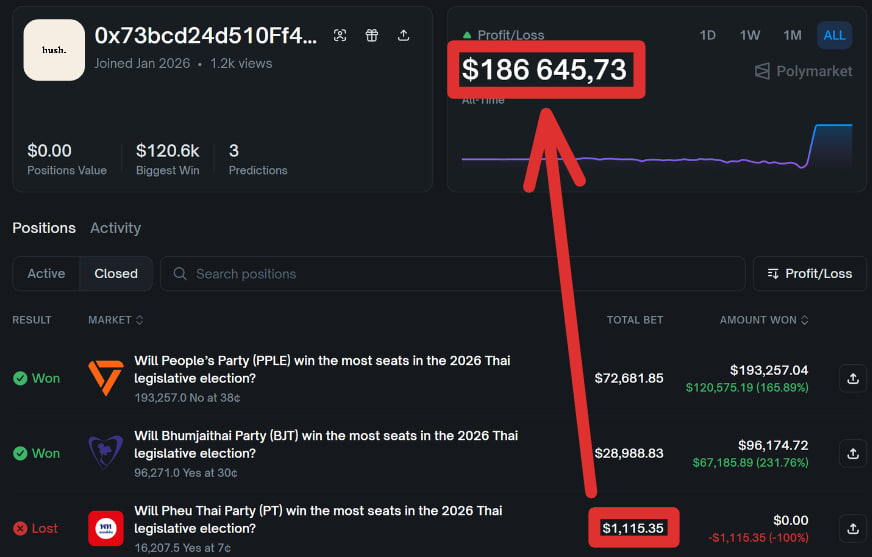Select the 1D profit/loss range
This screenshot has height=557, width=872.
pos(707,36)
